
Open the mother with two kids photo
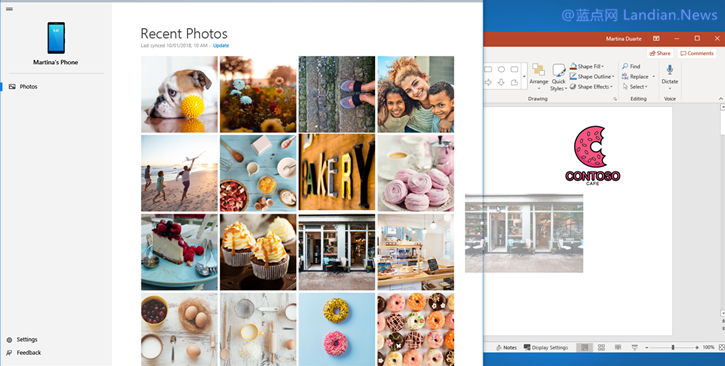(416, 94)
